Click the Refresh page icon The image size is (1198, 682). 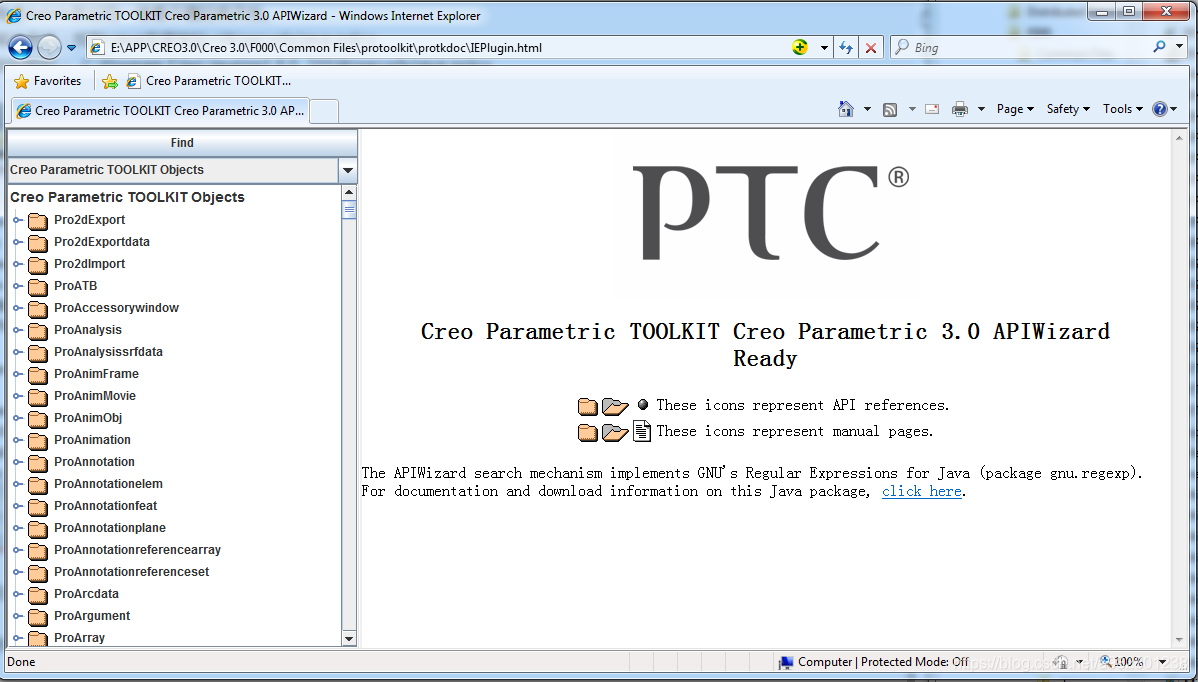point(846,47)
